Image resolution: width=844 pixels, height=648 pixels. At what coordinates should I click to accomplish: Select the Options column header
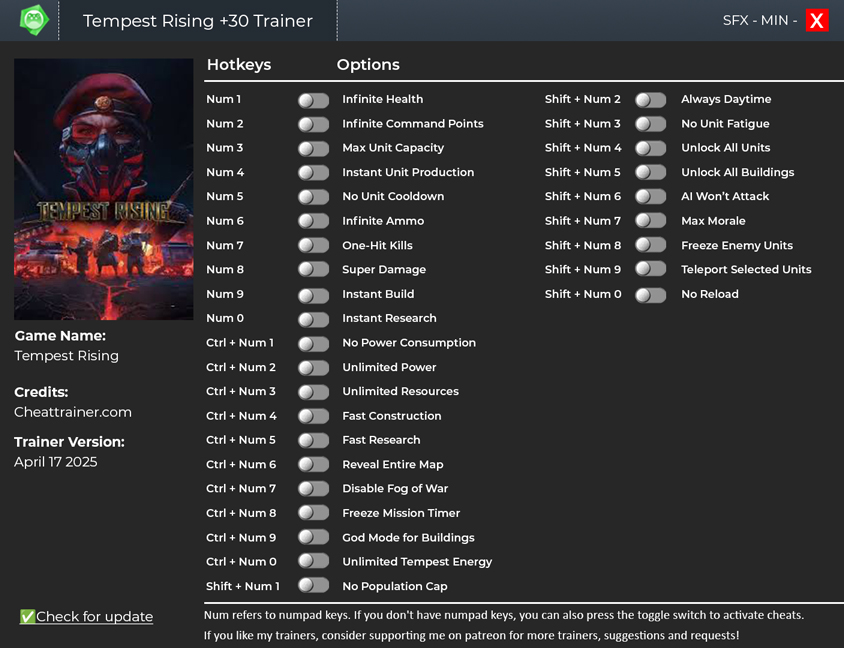(368, 65)
